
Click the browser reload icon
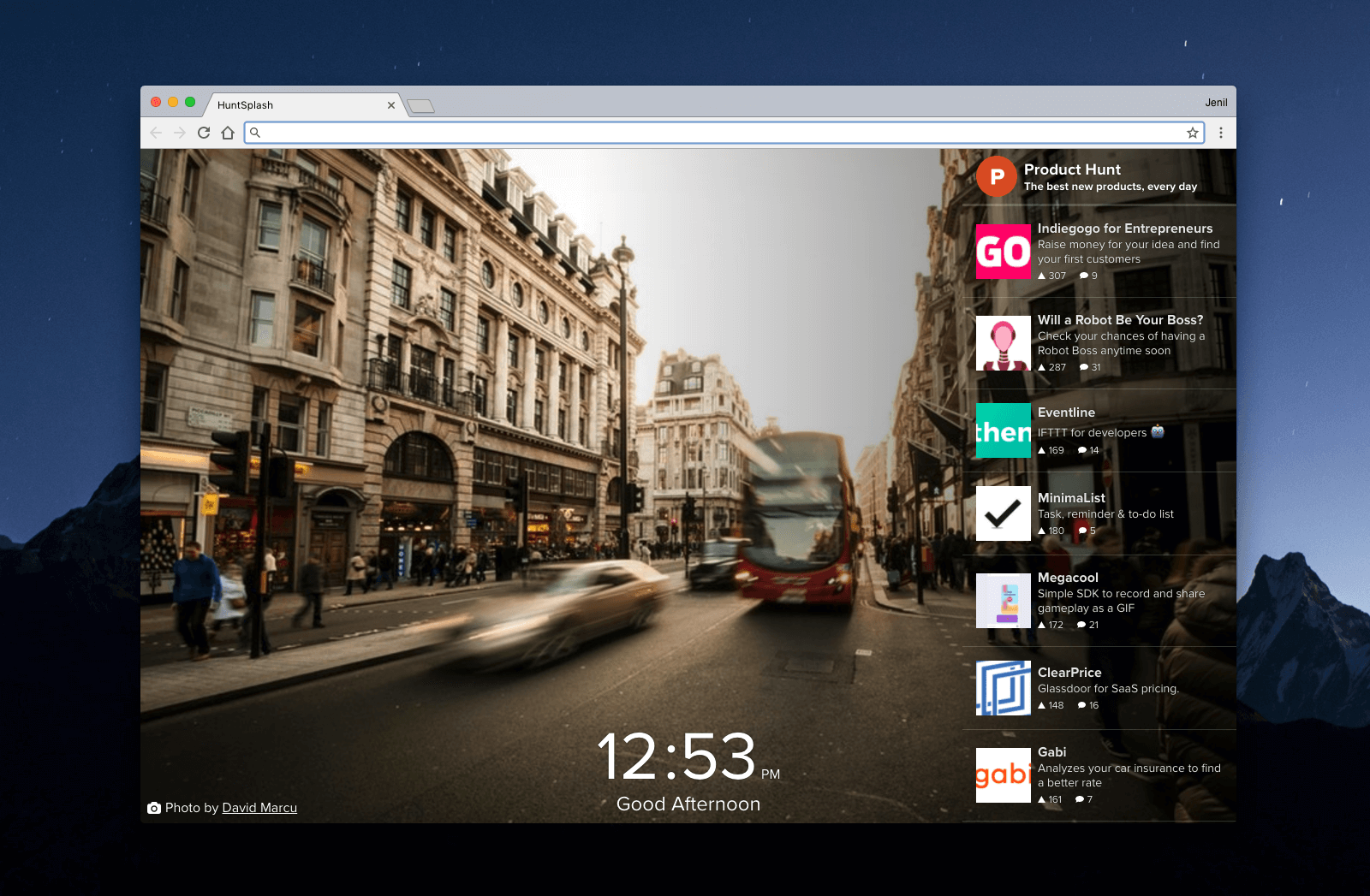tap(204, 133)
